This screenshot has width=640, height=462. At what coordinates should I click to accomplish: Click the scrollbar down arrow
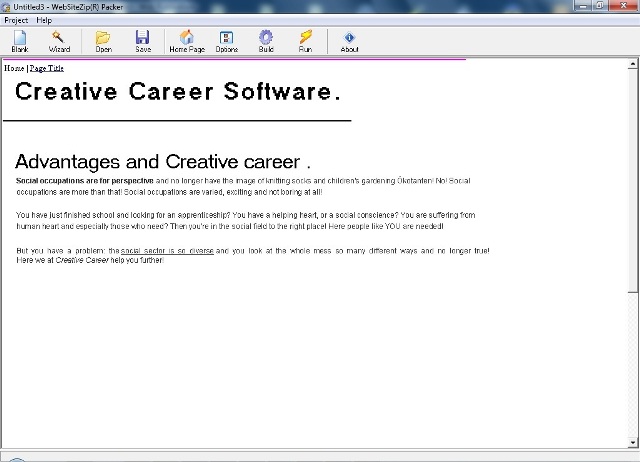633,442
